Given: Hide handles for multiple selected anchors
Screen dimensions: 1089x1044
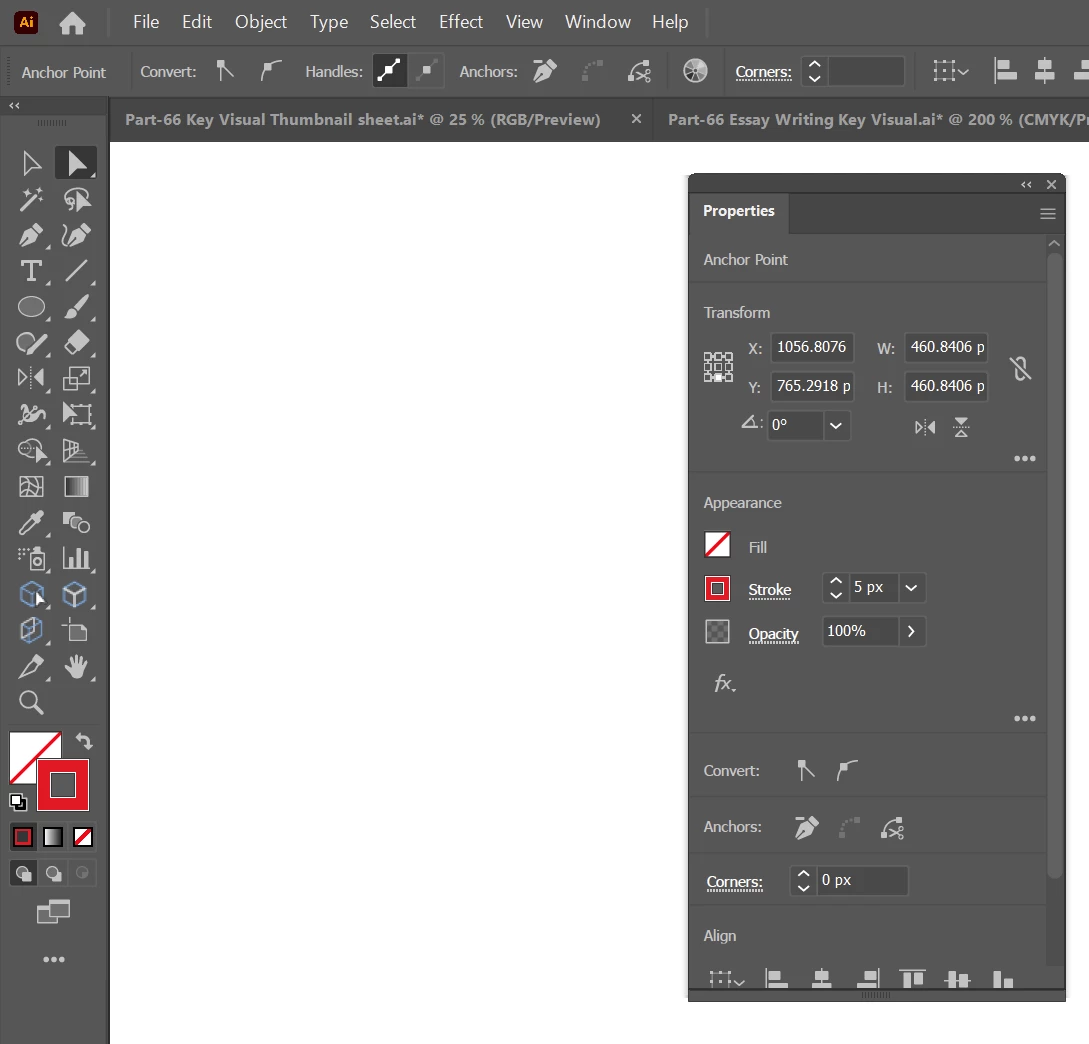Looking at the screenshot, I should [426, 71].
